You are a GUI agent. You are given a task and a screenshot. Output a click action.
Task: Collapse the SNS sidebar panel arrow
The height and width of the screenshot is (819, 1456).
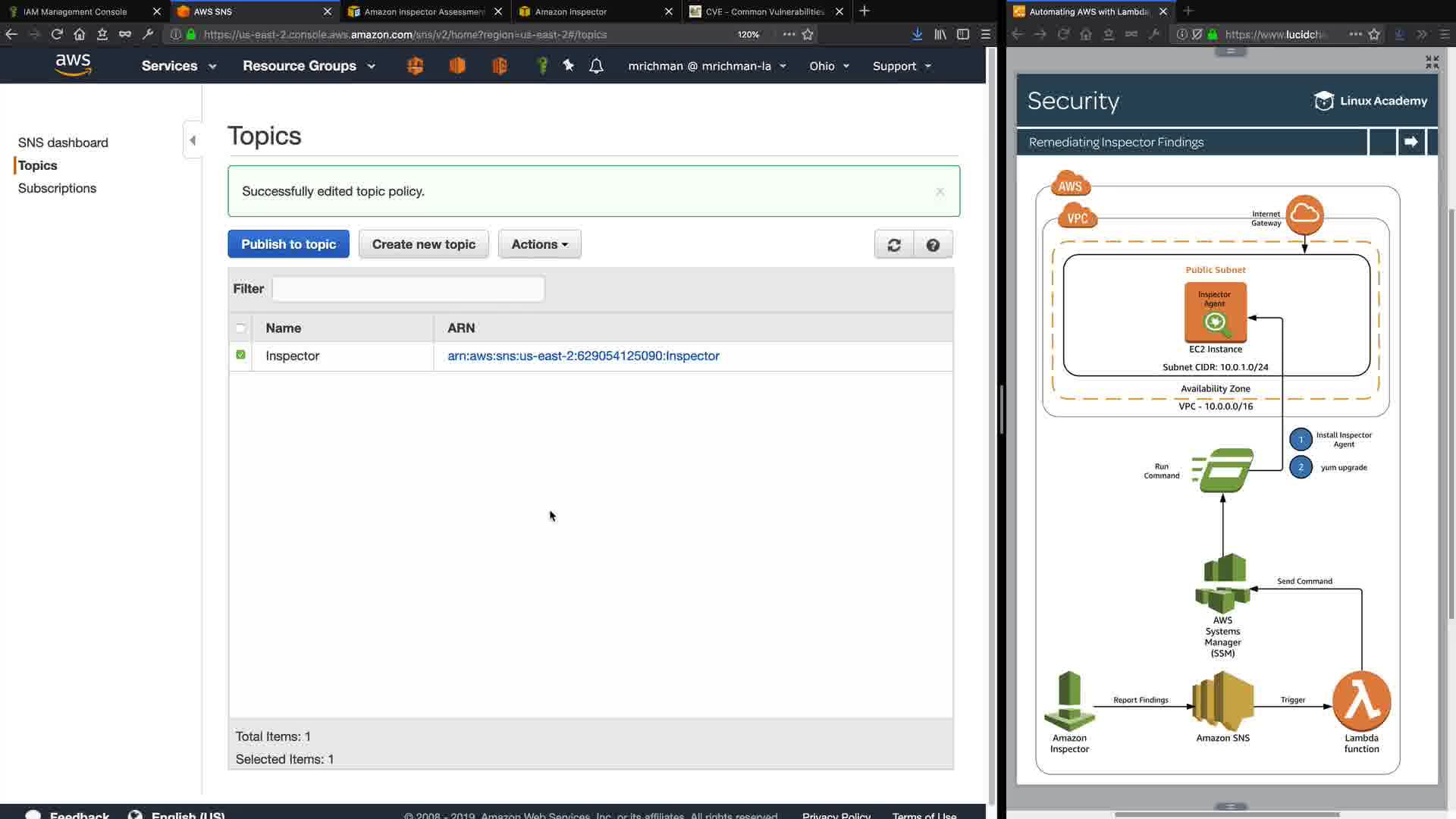[x=193, y=140]
